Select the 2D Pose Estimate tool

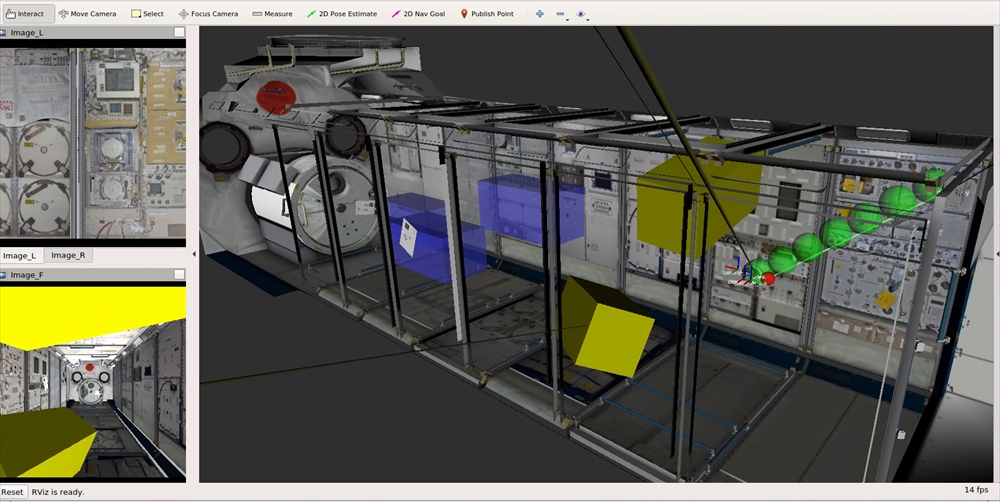point(342,14)
